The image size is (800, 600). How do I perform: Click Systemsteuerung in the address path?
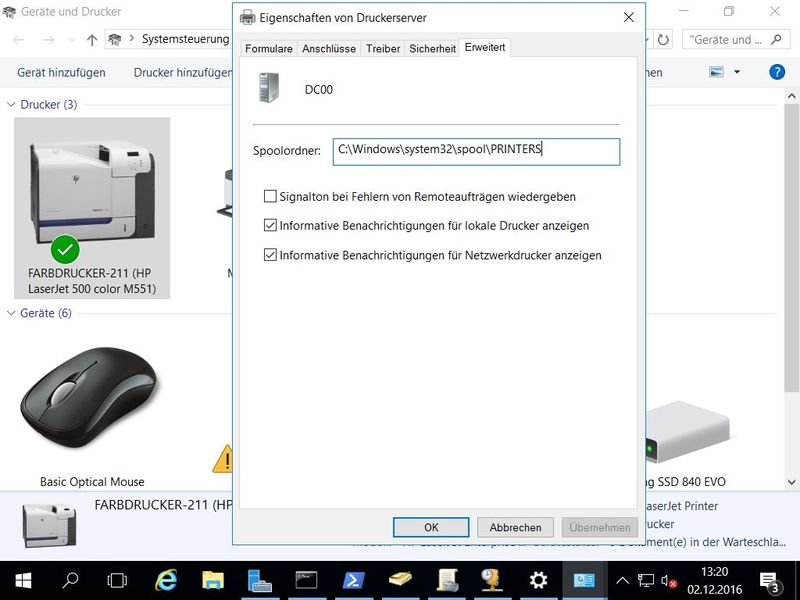186,39
